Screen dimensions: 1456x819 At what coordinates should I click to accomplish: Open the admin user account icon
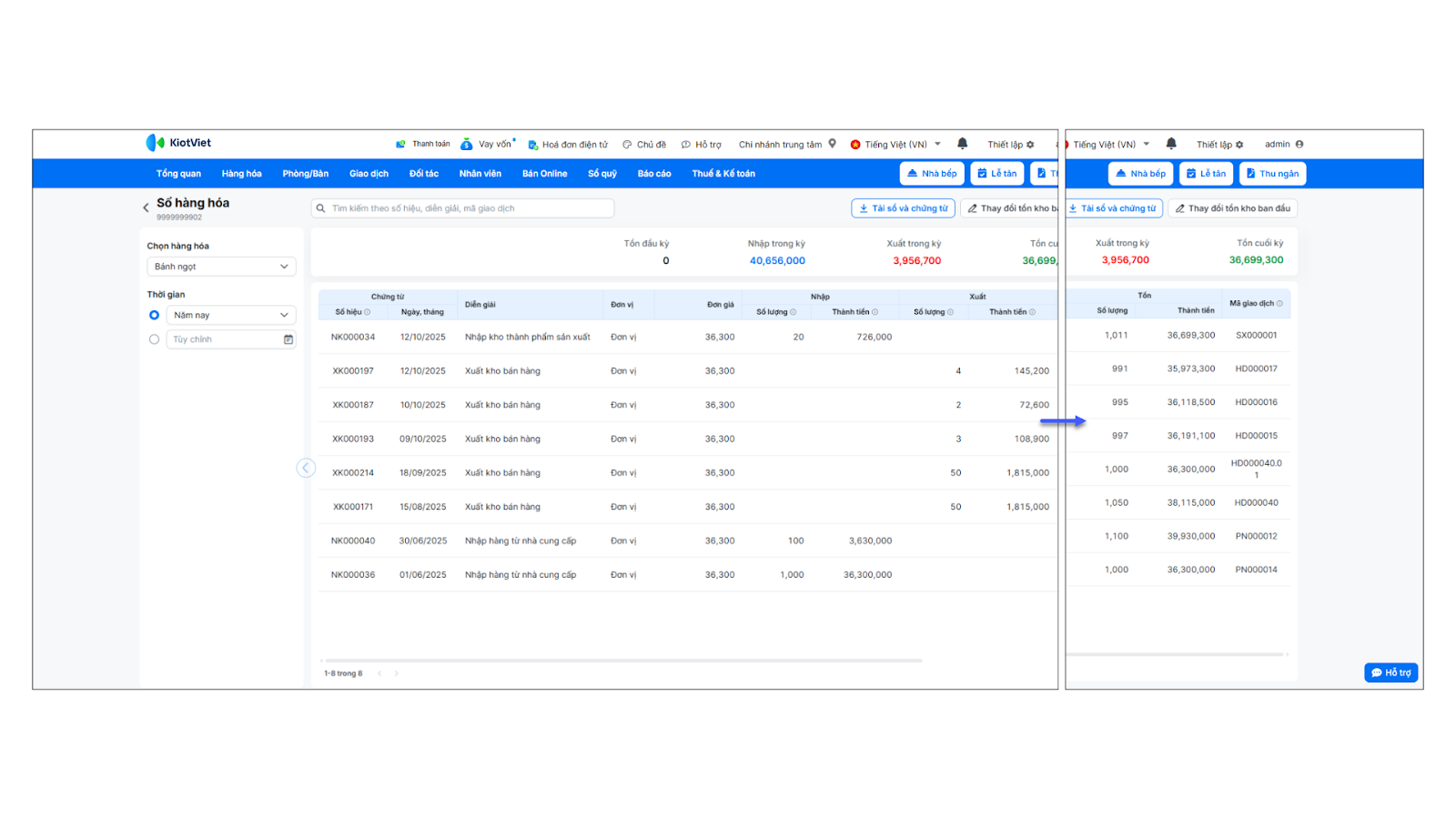tap(1299, 144)
